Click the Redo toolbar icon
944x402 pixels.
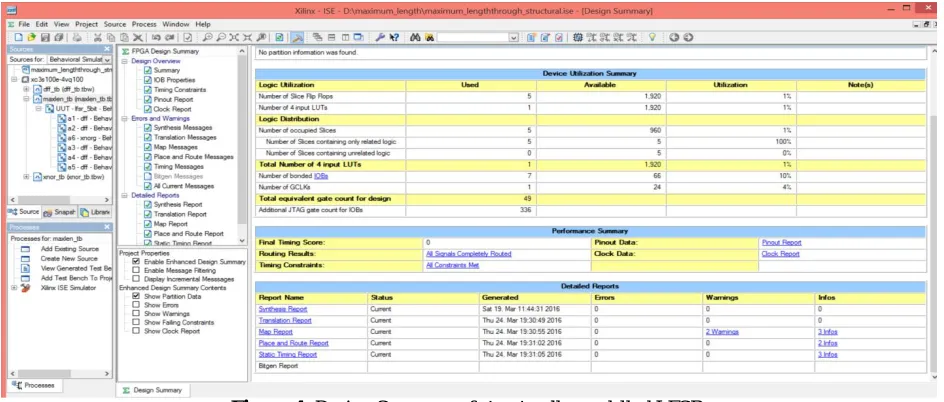[170, 37]
